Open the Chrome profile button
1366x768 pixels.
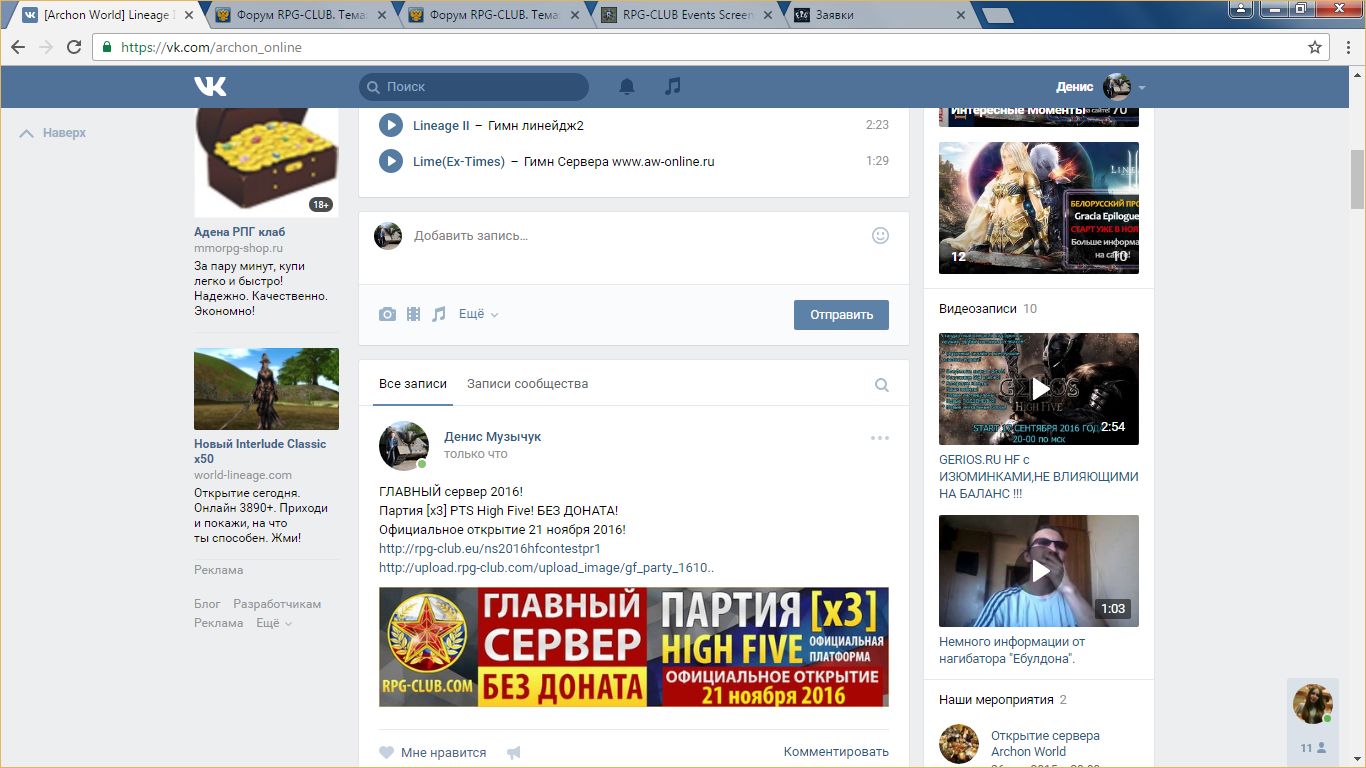(1240, 9)
